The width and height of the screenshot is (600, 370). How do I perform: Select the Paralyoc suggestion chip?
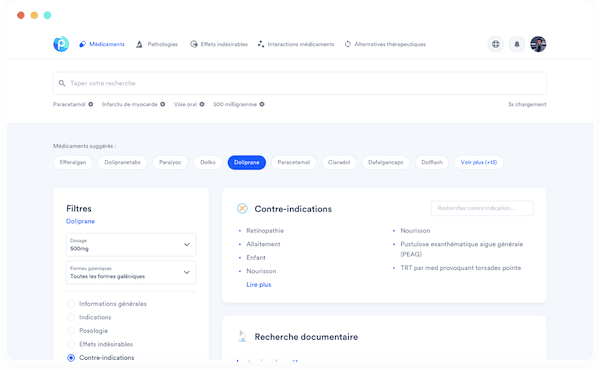click(x=170, y=162)
